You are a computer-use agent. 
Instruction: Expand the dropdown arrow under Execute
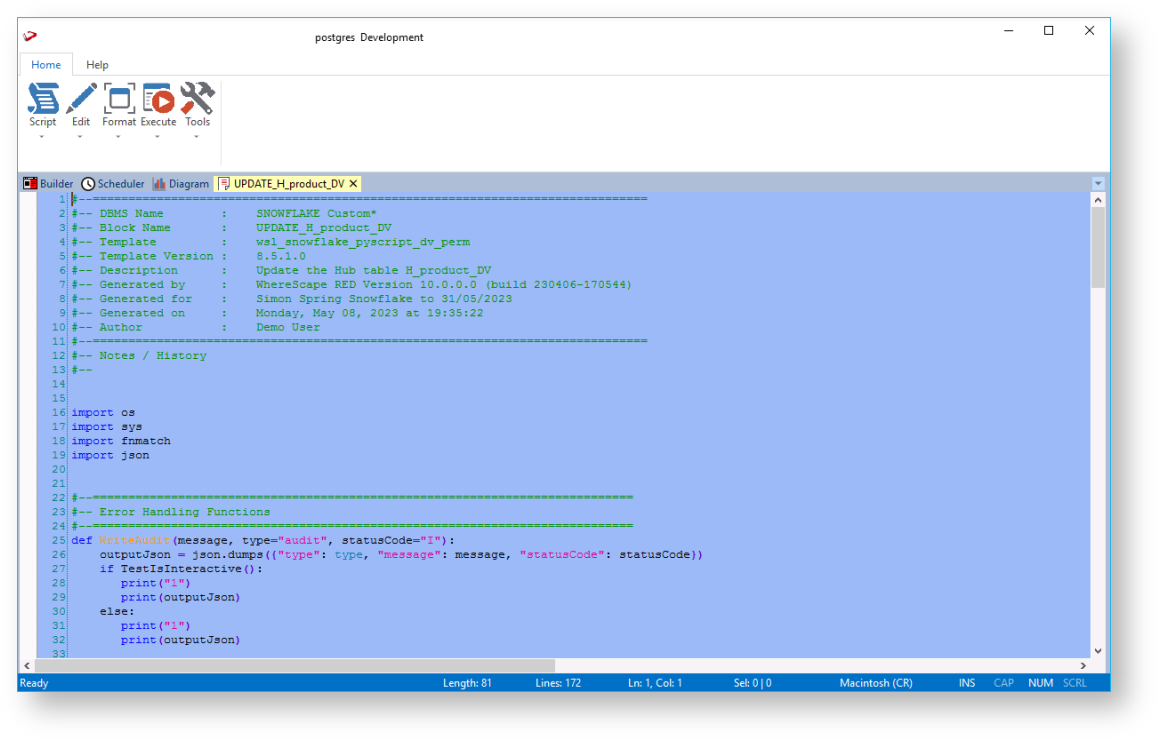tap(158, 137)
